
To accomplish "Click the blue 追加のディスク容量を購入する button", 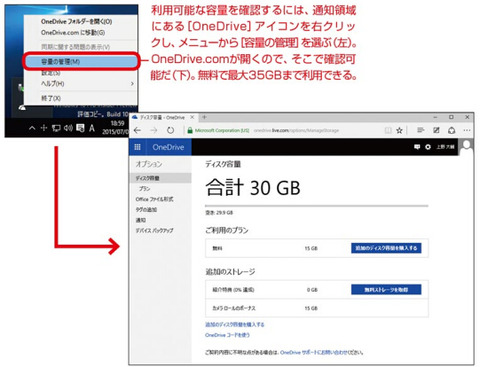I will (386, 248).
